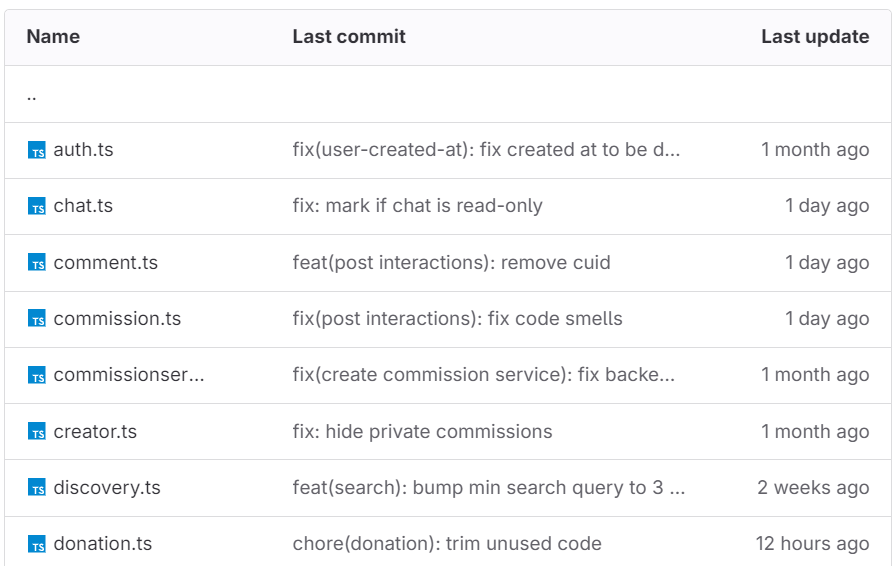Screen dimensions: 895x566
Task: Open the commit "chore(donation): trim unused code"
Action: click(447, 544)
